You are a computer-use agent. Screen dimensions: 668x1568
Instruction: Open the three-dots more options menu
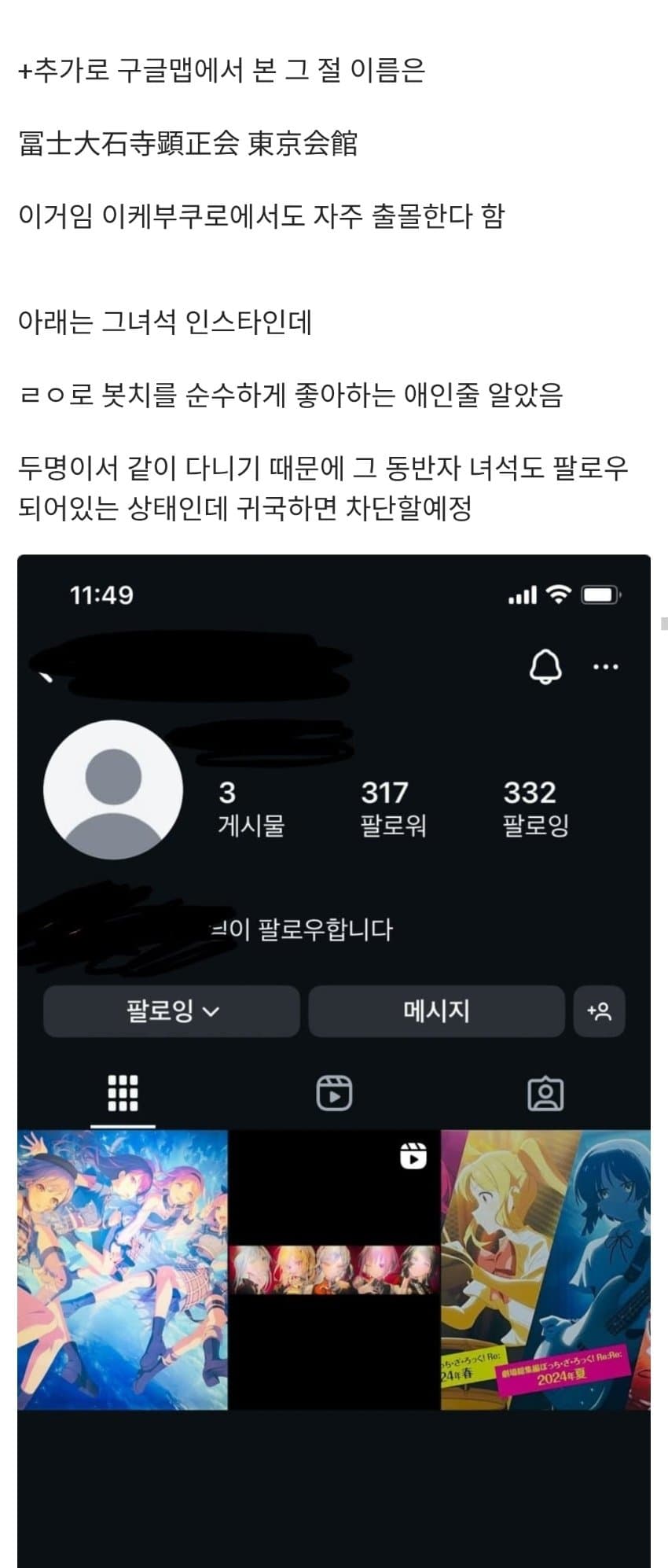click(x=605, y=667)
